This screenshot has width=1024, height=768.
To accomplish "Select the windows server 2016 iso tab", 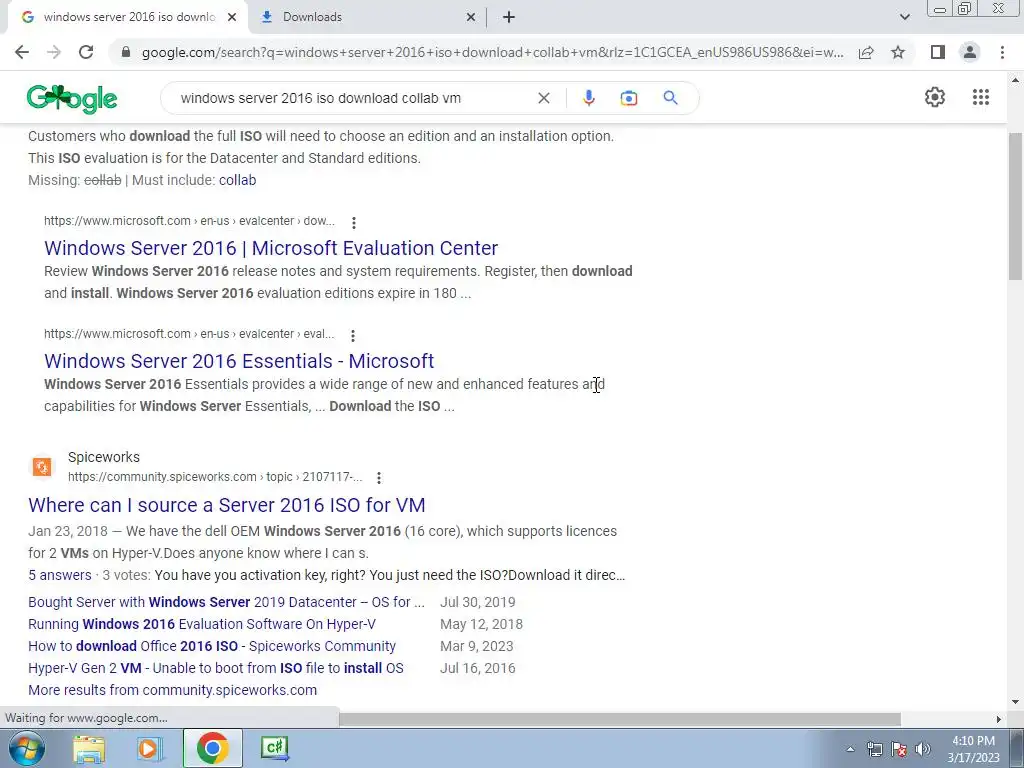I will [x=127, y=17].
